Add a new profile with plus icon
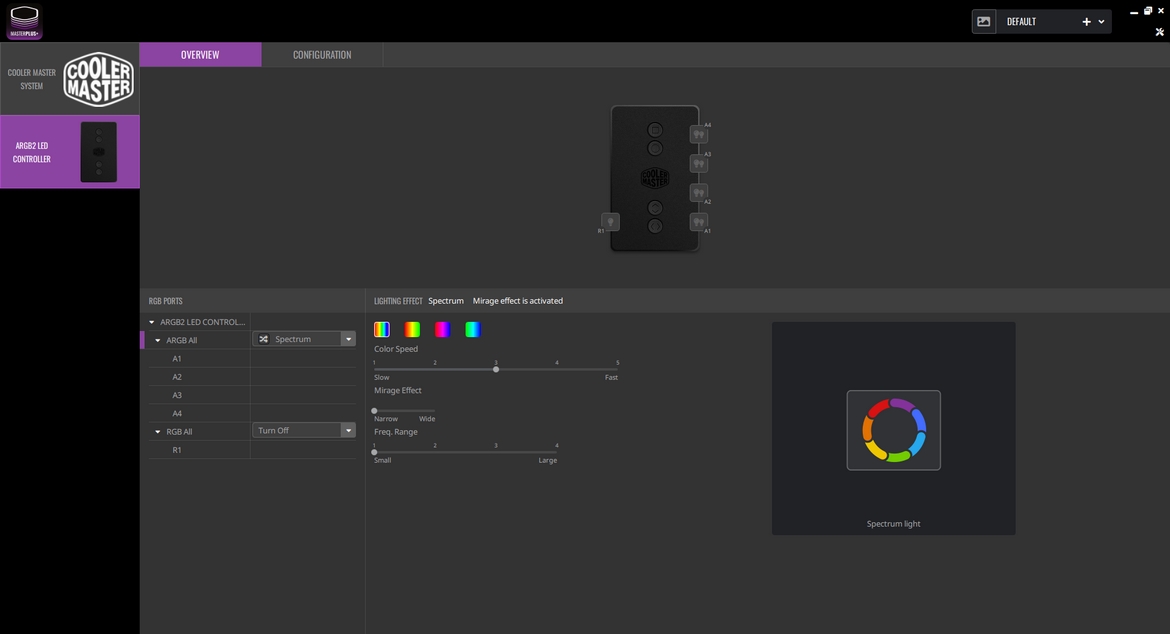Image resolution: width=1170 pixels, height=634 pixels. [1086, 22]
